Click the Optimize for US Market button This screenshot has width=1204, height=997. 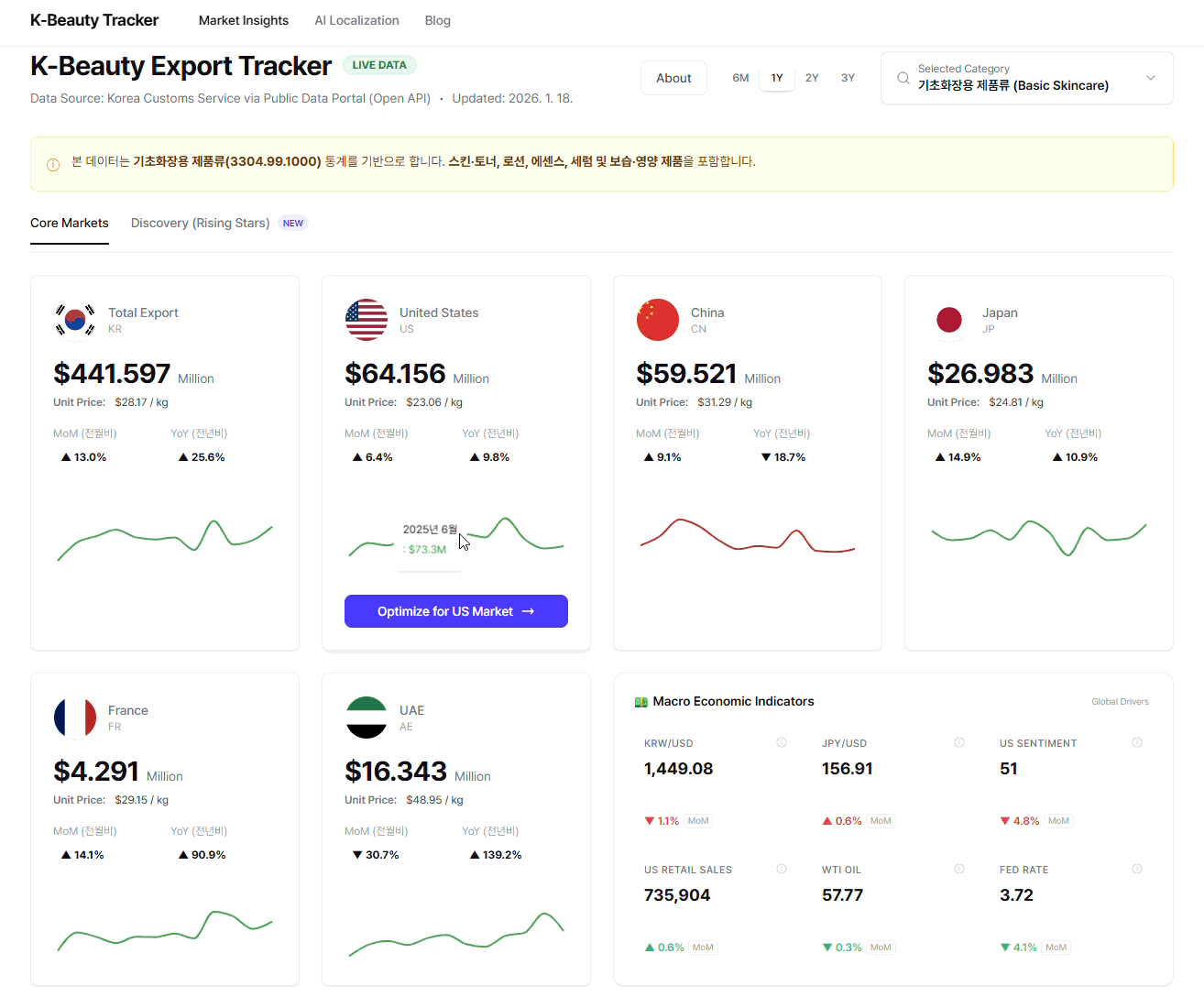[456, 611]
